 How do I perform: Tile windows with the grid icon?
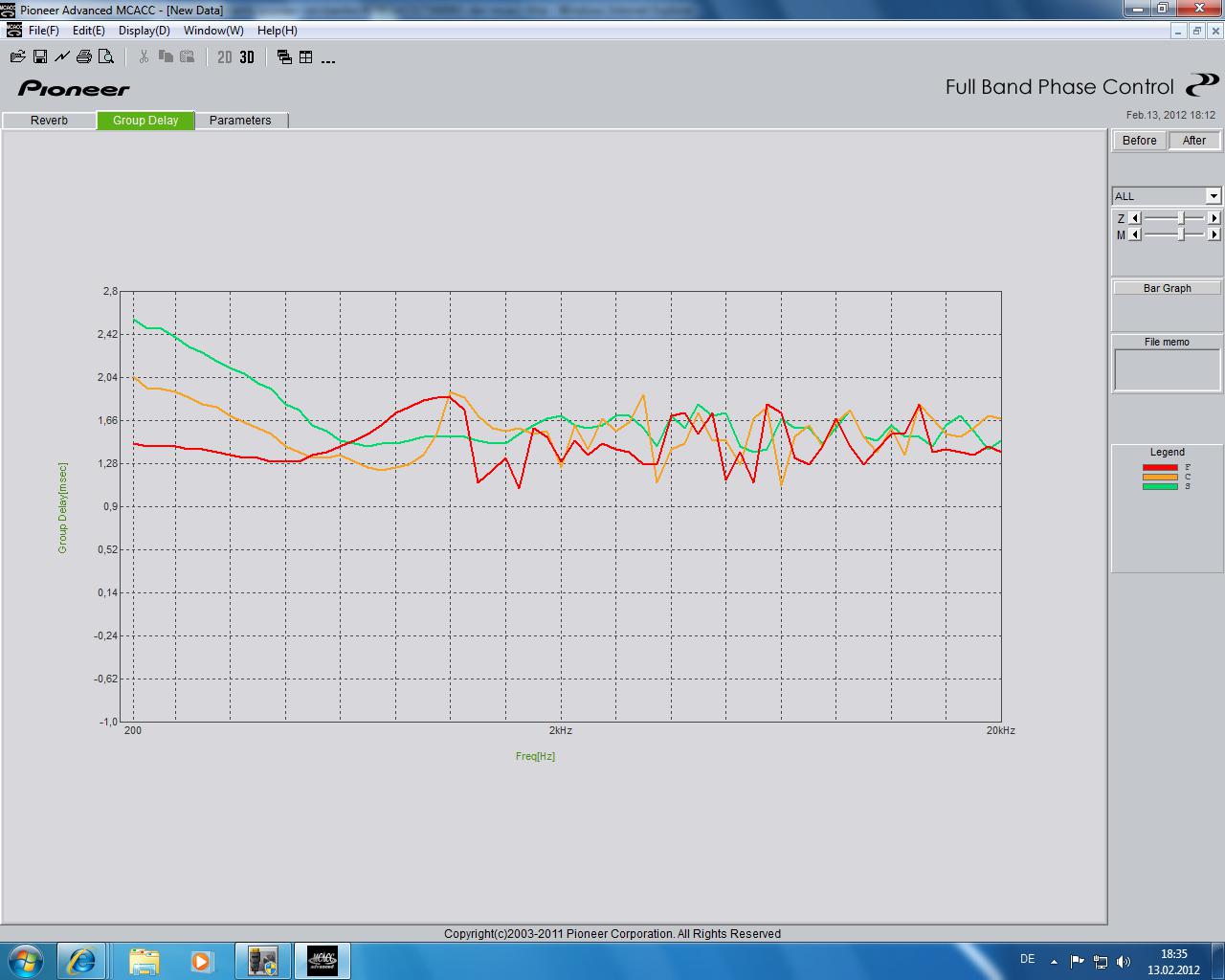tap(306, 57)
